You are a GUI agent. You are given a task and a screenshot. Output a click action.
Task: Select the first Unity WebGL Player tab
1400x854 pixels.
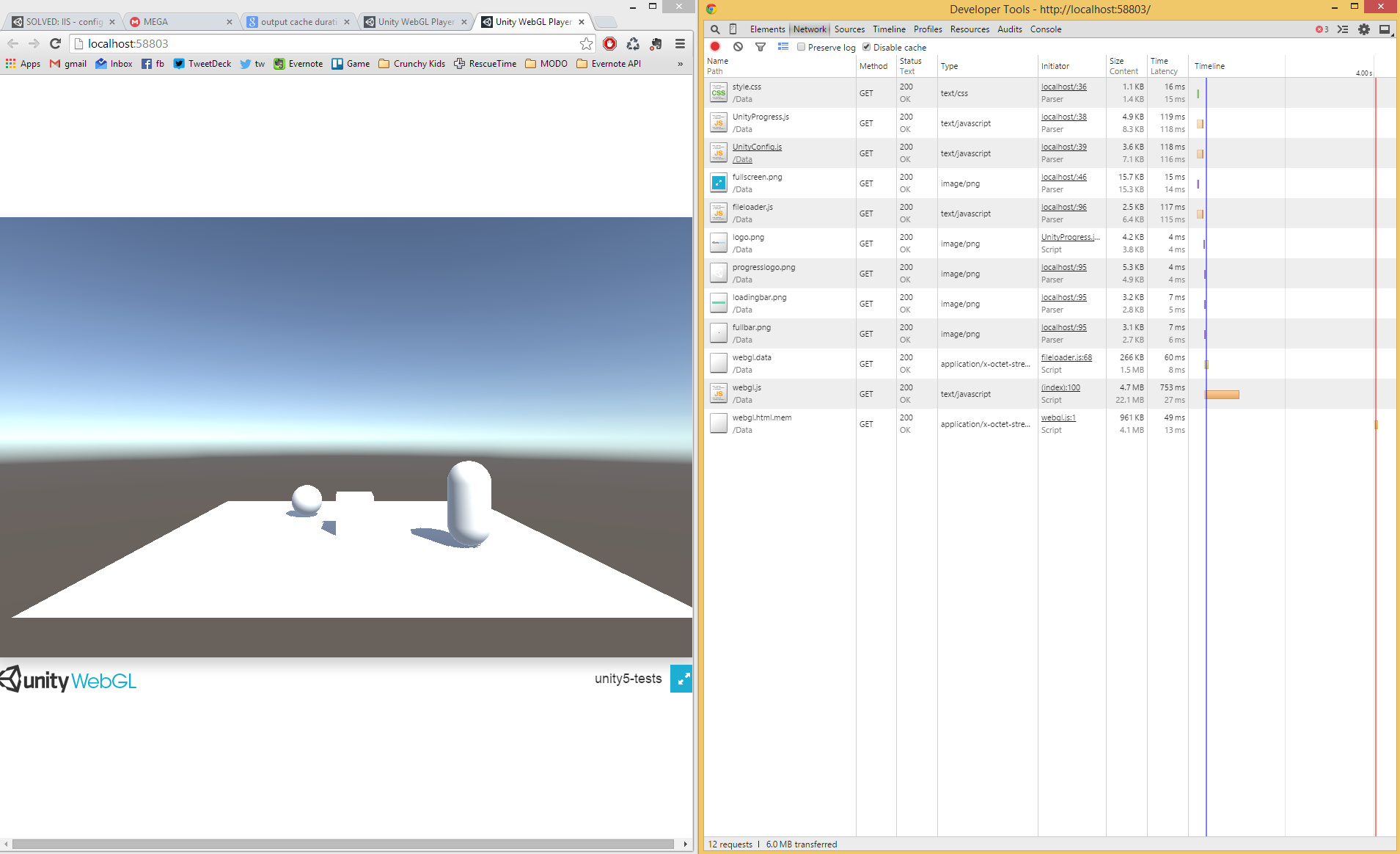(x=414, y=21)
